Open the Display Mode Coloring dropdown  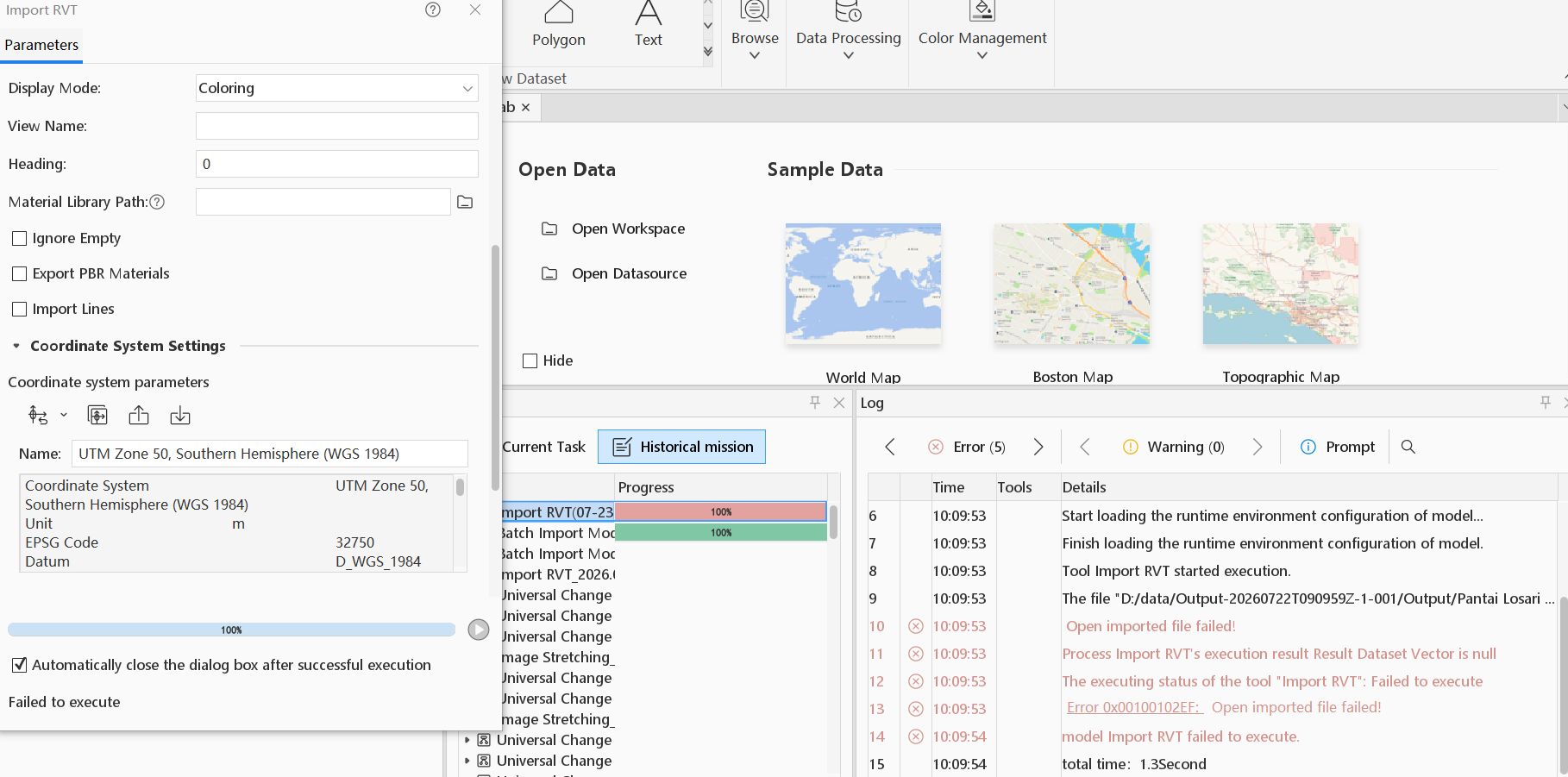tap(337, 88)
